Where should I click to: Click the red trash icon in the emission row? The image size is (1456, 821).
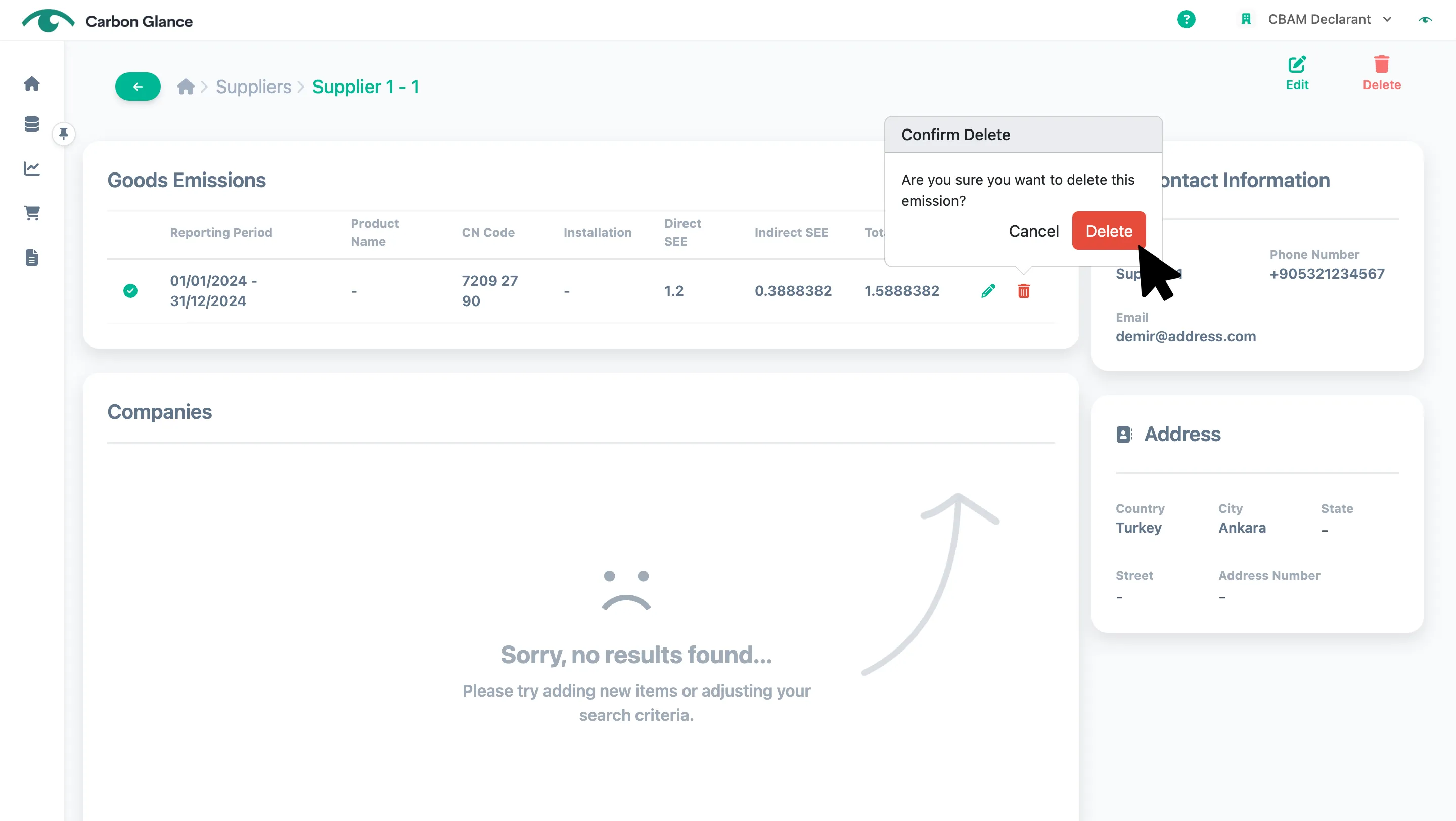pyautogui.click(x=1024, y=291)
